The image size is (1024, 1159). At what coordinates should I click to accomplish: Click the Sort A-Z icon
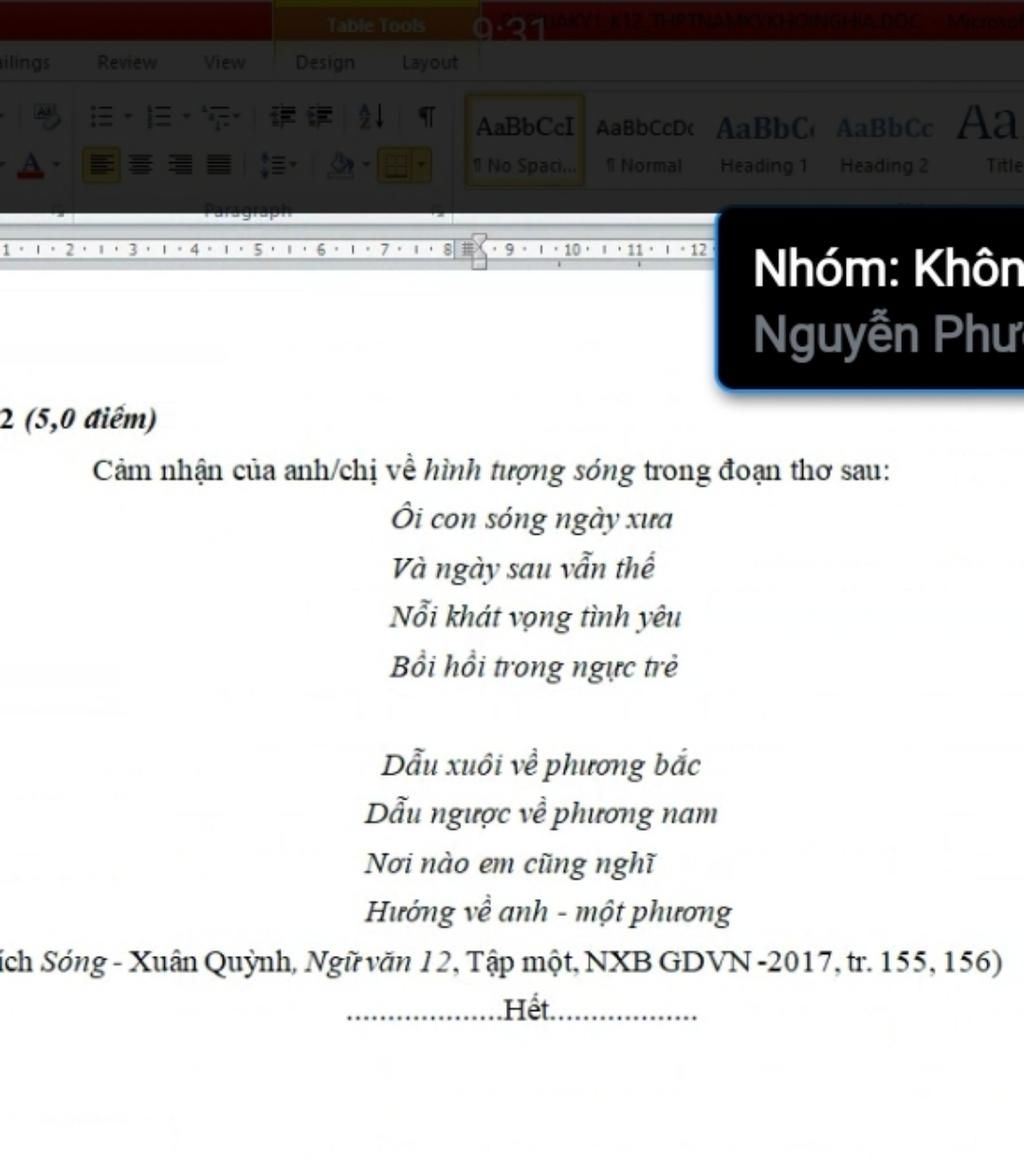(371, 117)
